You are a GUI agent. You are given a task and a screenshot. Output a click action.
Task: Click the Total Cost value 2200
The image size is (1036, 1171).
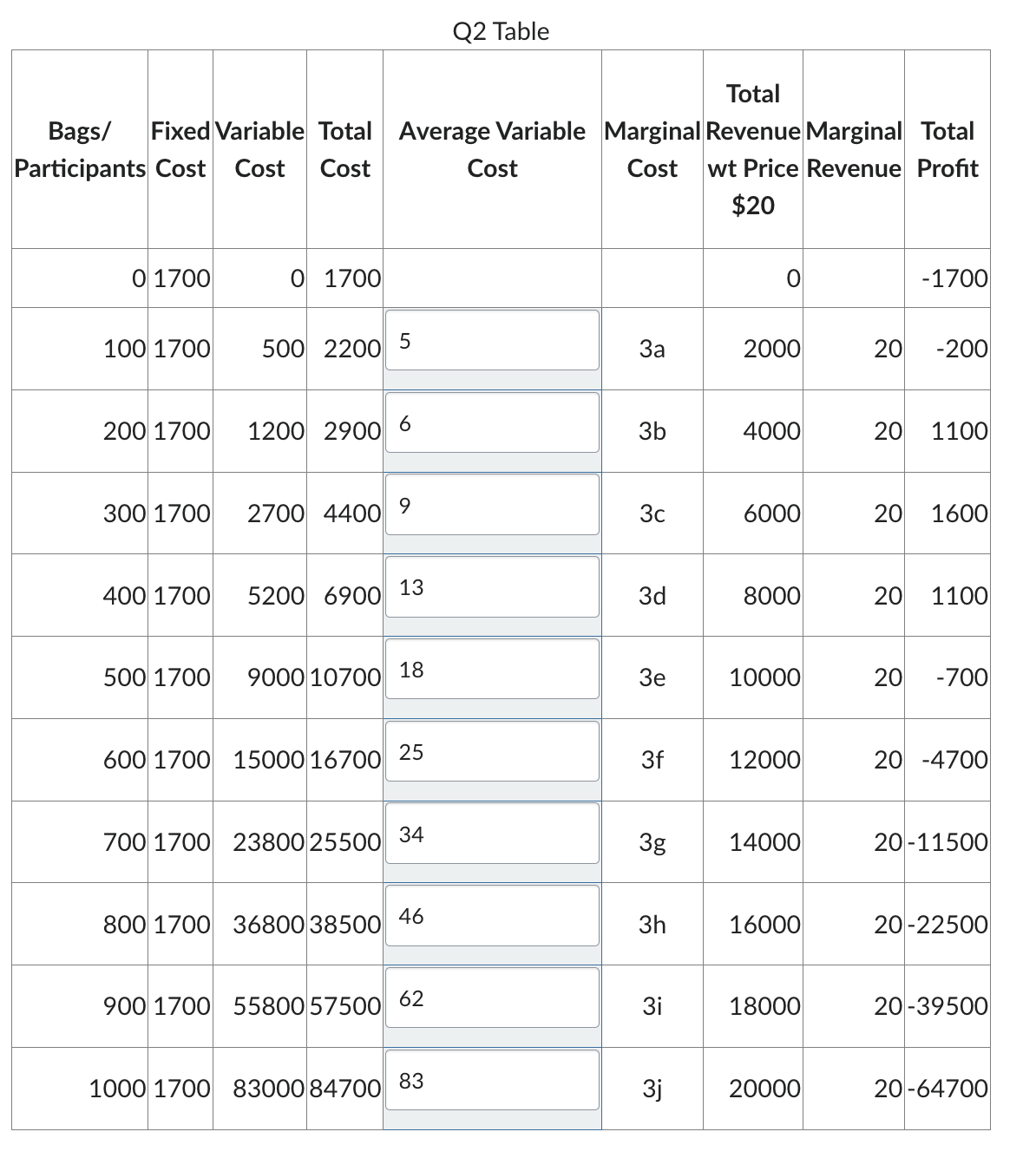tap(352, 349)
